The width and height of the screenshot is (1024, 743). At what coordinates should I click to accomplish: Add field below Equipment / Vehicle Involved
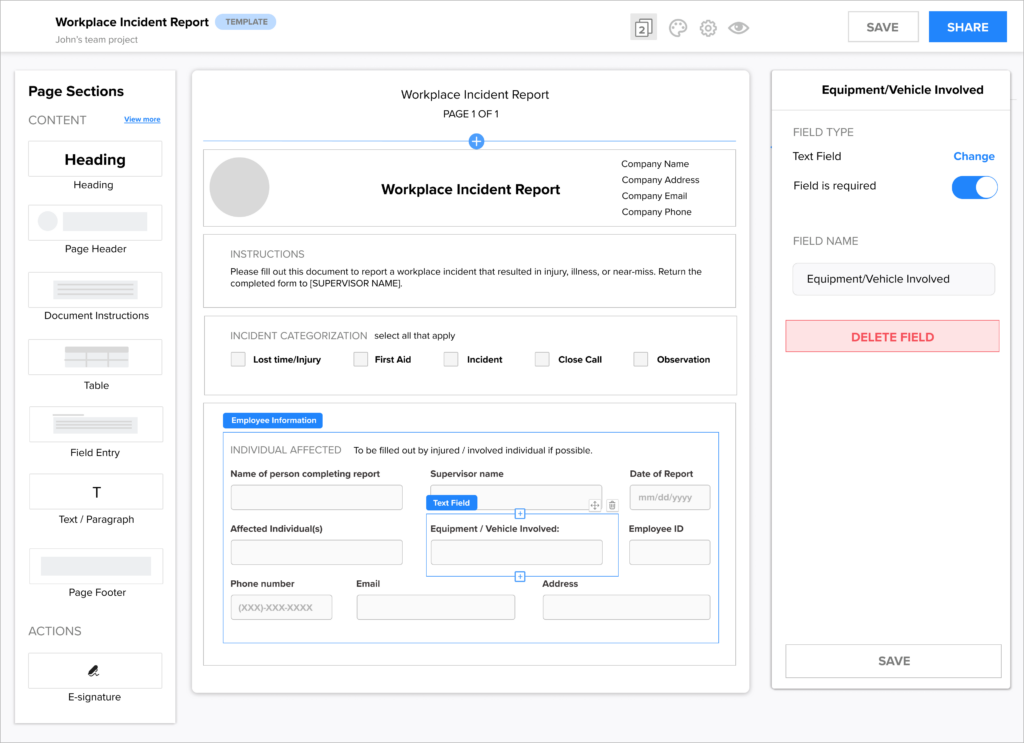[520, 576]
